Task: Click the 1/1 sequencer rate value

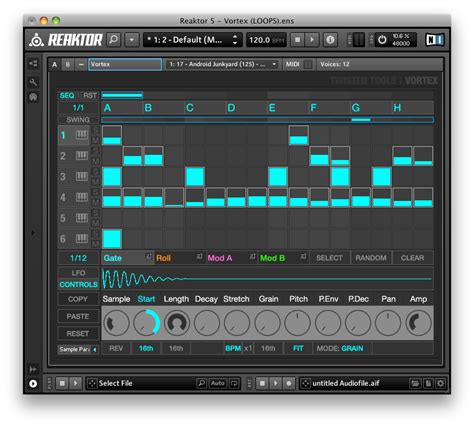Action: pos(78,108)
